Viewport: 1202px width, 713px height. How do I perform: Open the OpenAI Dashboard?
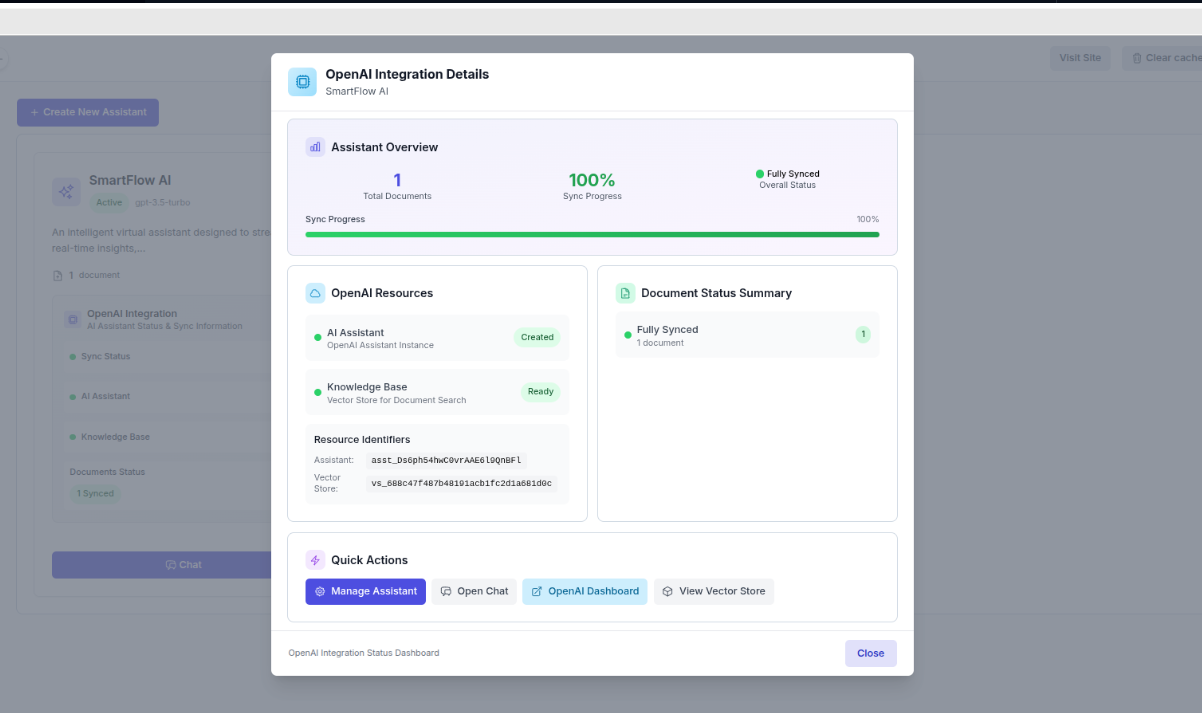pyautogui.click(x=584, y=591)
